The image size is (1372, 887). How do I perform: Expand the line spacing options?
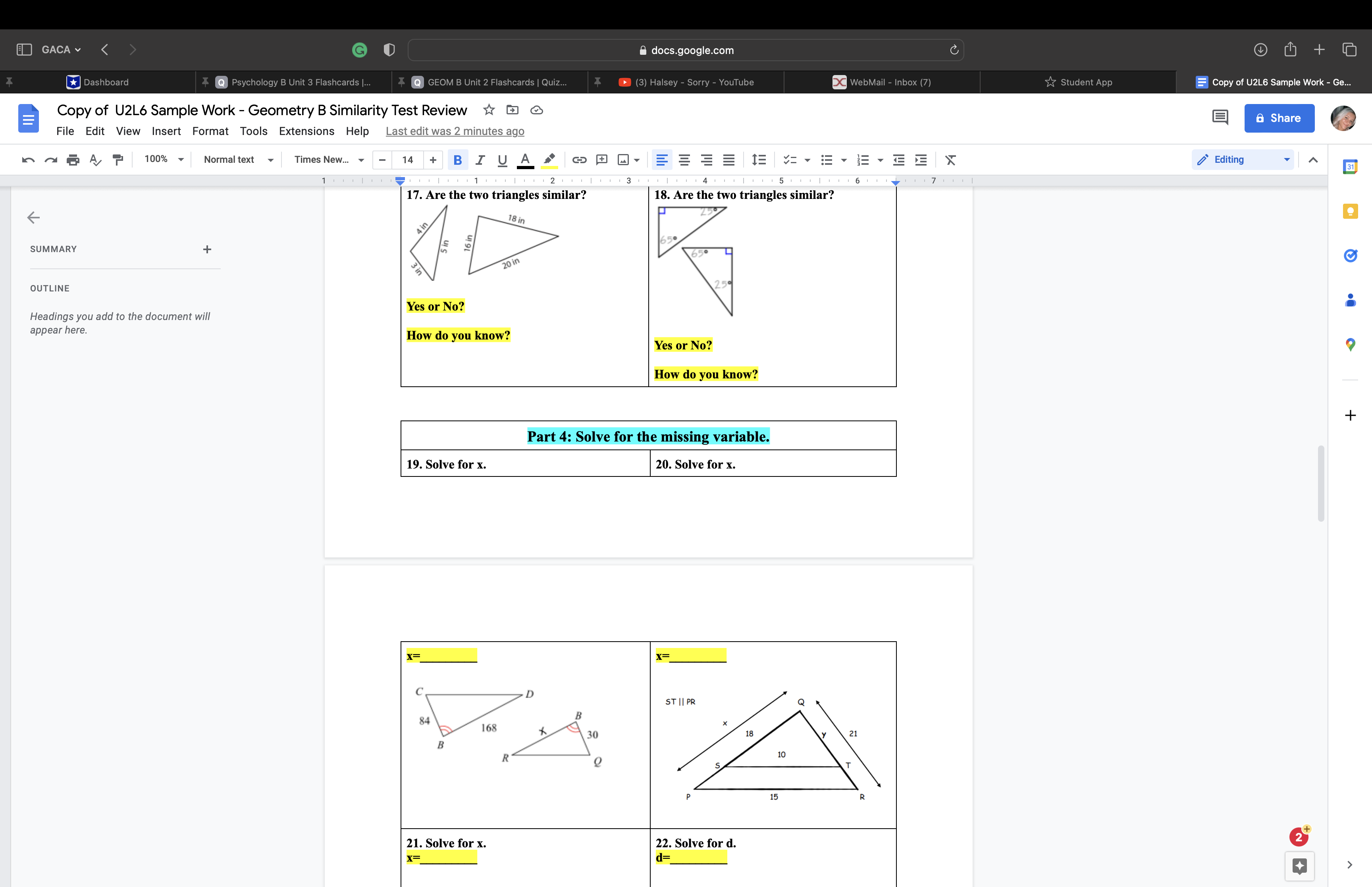click(759, 160)
